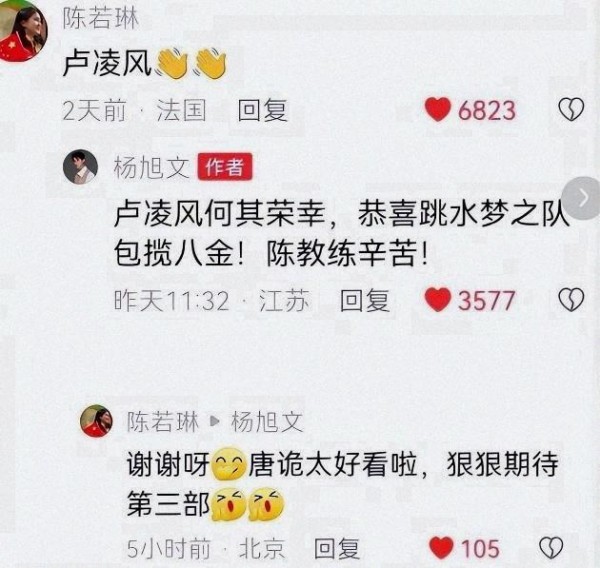Viewport: 600px width, 568px height.
Task: Tap broken heart beside 3577 likes
Action: pyautogui.click(x=571, y=300)
